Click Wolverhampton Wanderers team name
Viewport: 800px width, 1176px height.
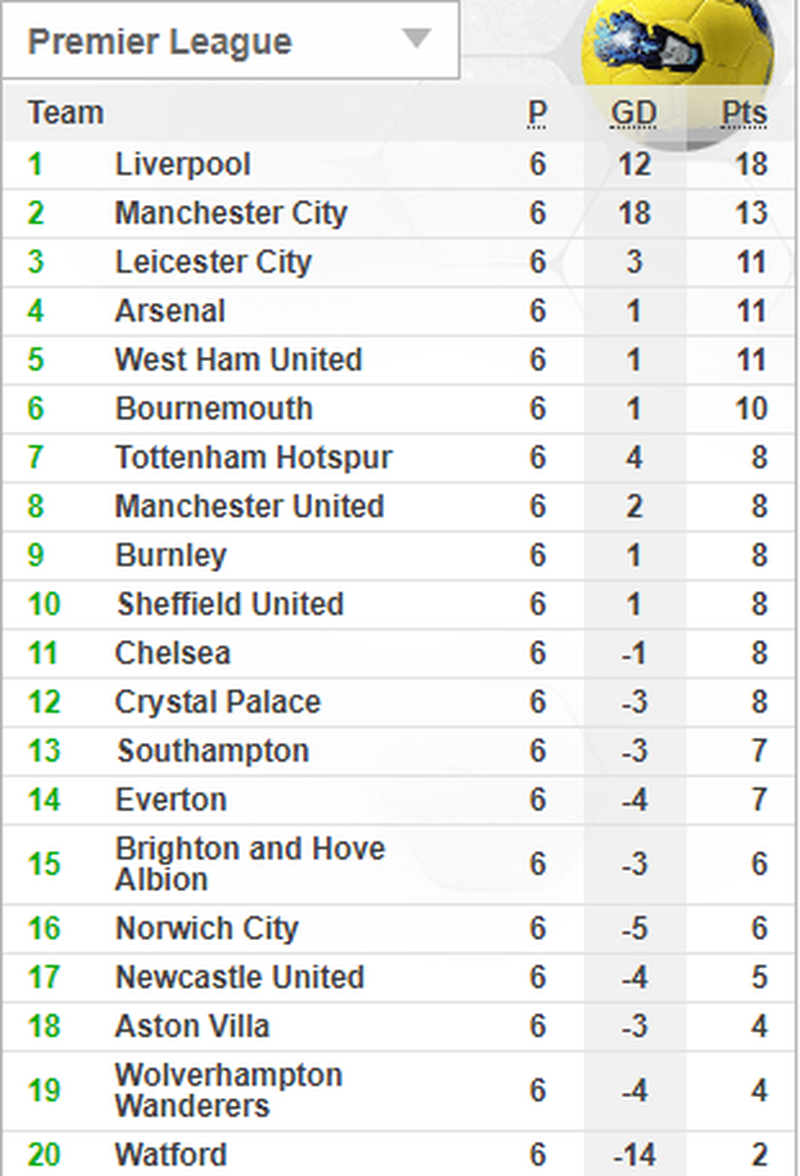click(229, 1090)
